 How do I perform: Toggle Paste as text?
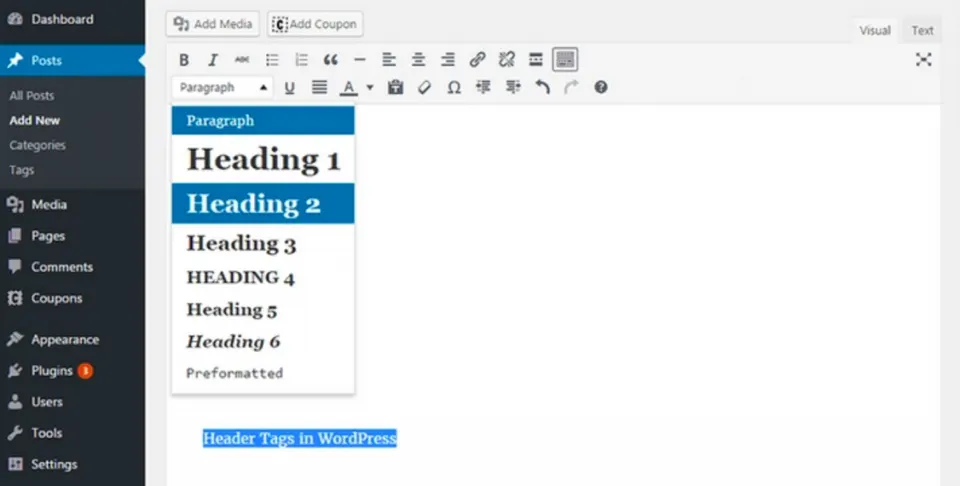point(396,88)
